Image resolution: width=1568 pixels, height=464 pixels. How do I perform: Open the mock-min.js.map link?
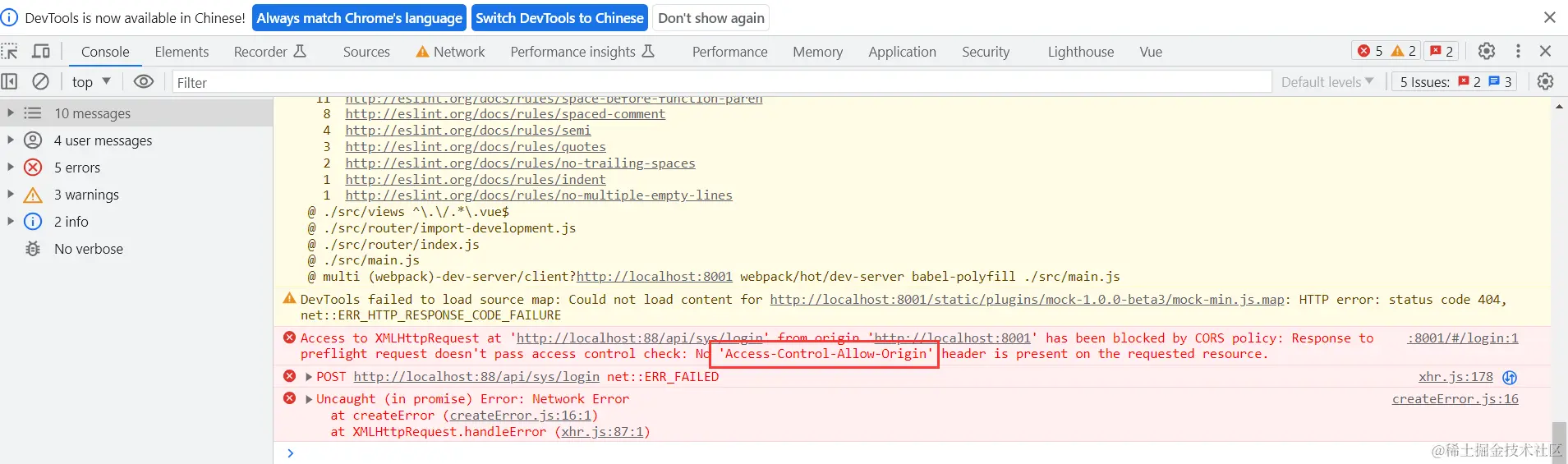coord(1027,300)
